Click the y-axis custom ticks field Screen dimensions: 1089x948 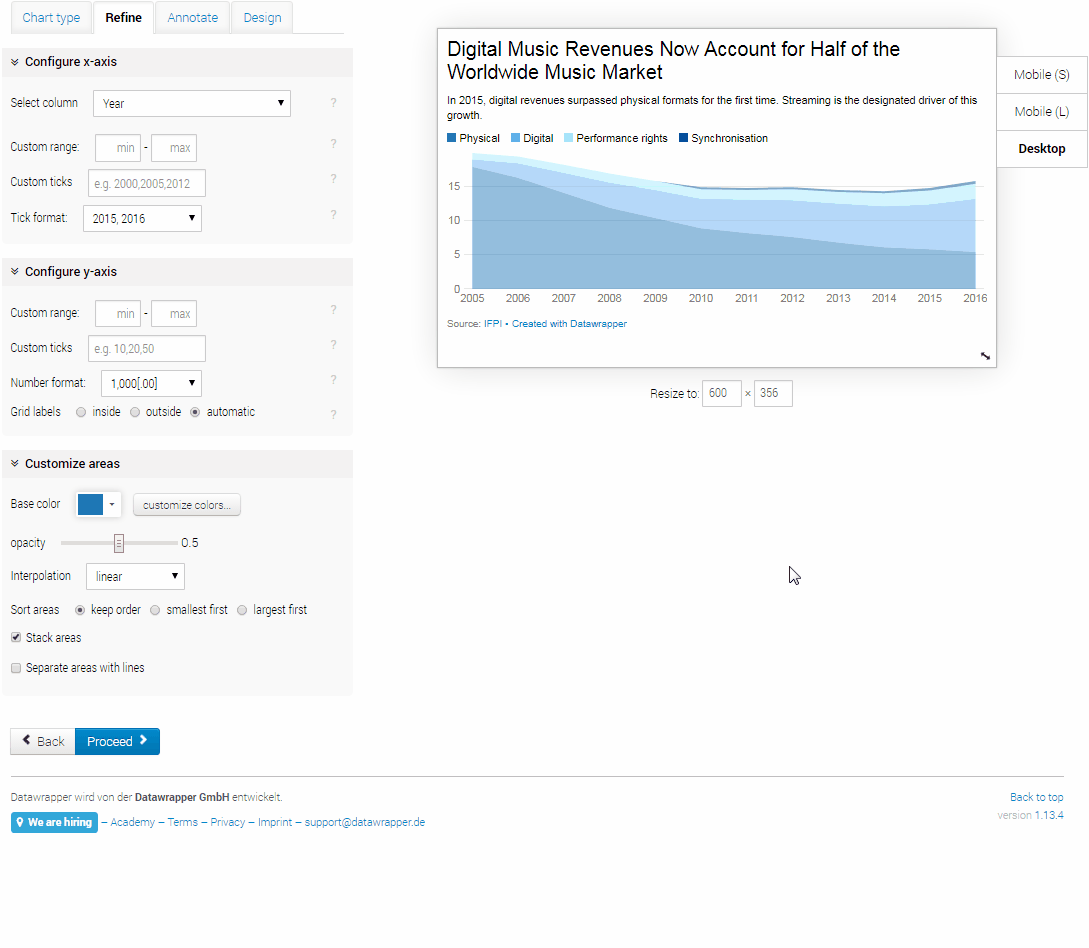click(x=147, y=349)
